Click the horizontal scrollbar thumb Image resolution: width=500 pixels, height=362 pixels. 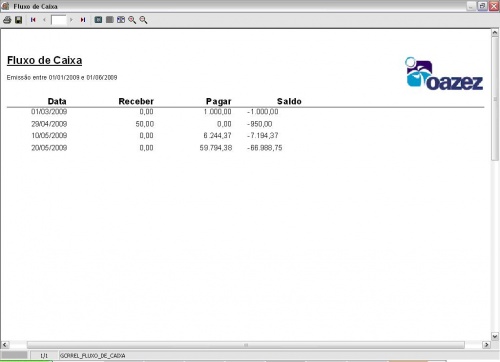pyautogui.click(x=246, y=345)
